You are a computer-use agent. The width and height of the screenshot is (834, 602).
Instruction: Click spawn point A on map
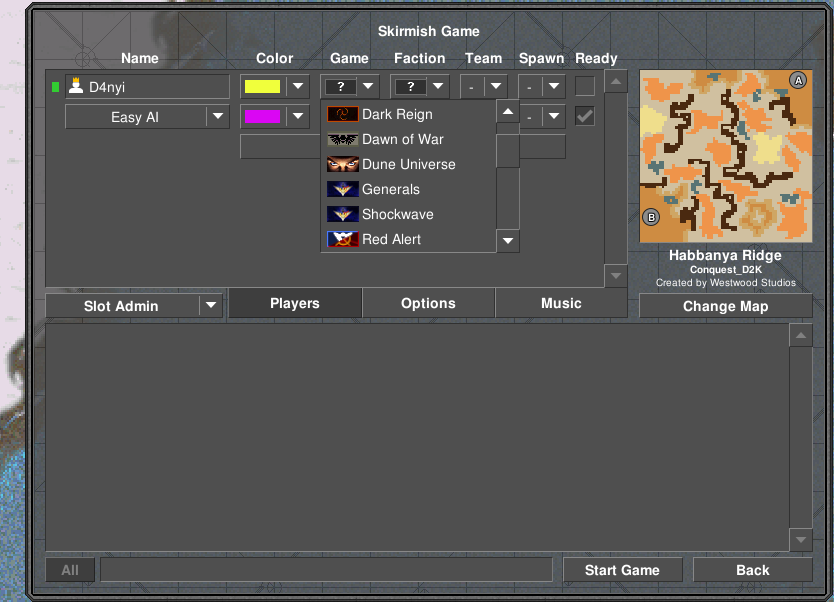(798, 81)
